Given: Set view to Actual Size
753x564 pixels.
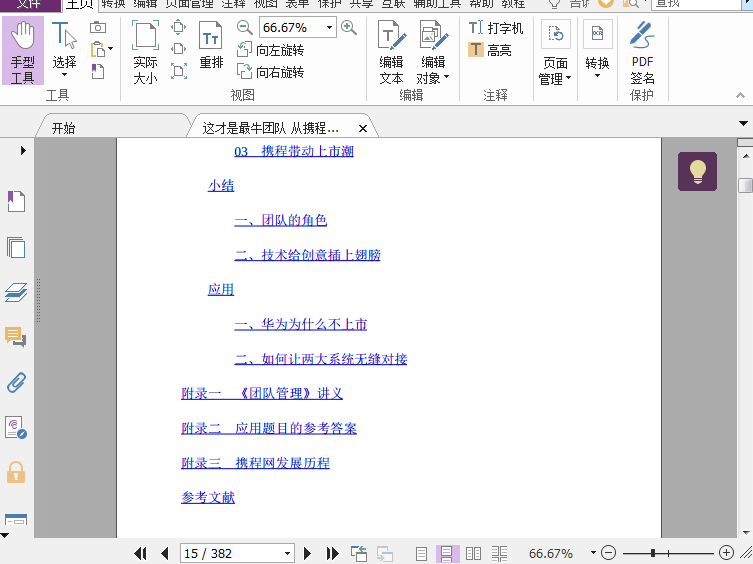Looking at the screenshot, I should (x=145, y=52).
